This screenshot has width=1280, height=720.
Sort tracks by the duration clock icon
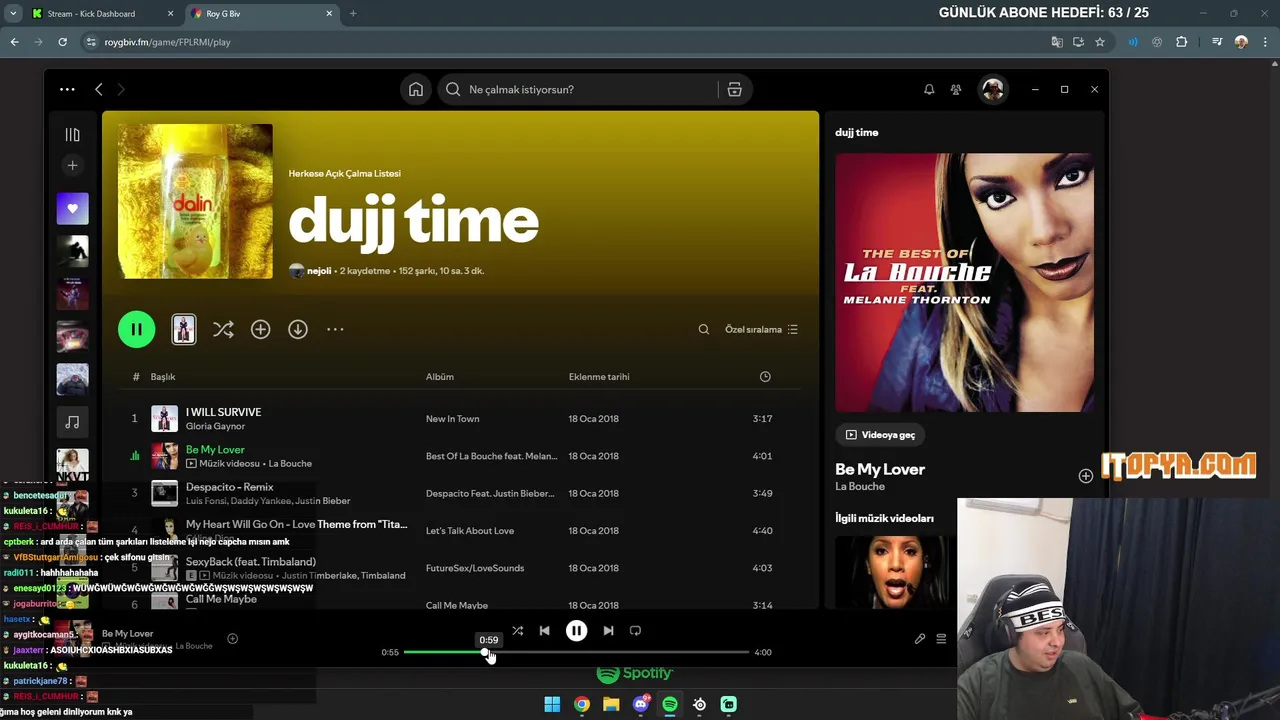[x=765, y=377]
